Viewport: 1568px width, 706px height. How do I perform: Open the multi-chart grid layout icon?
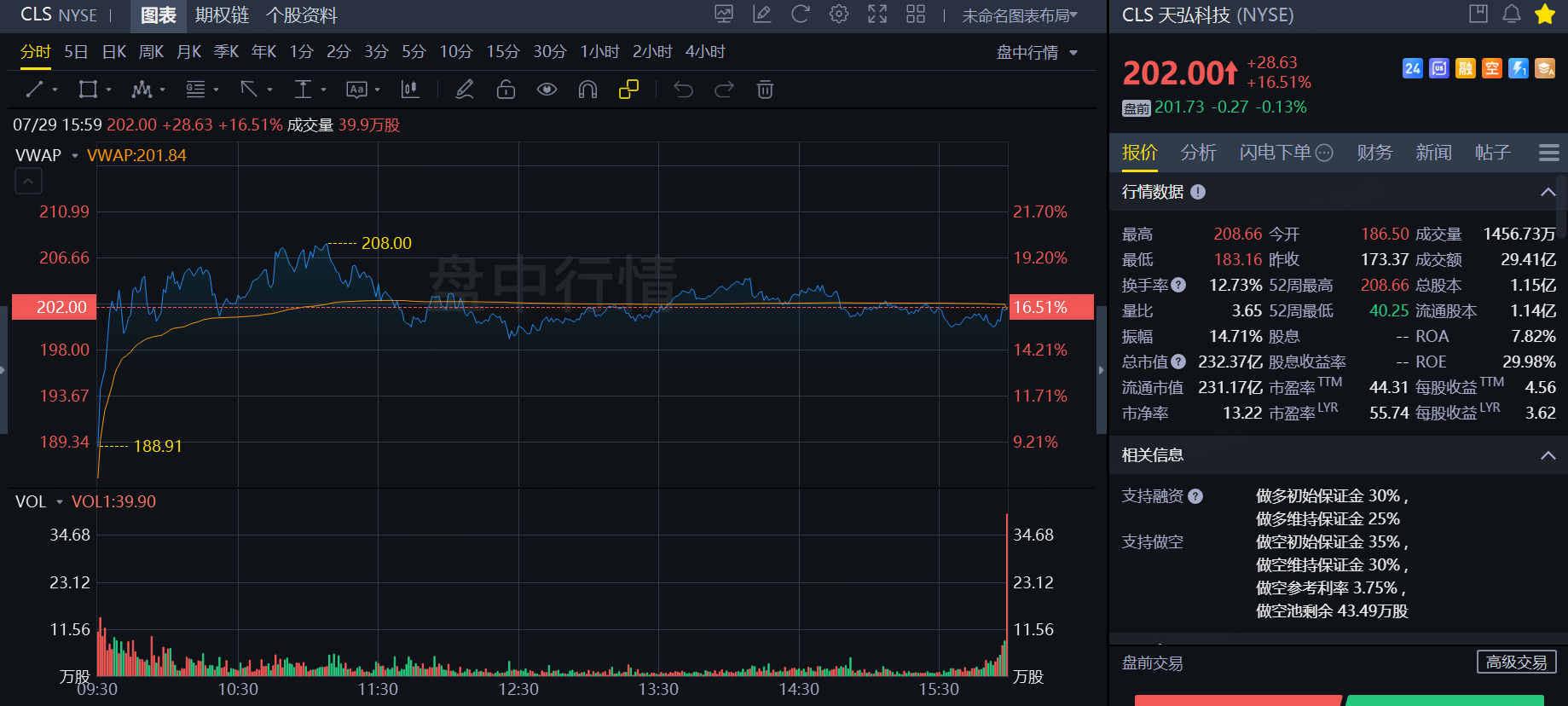(x=916, y=14)
